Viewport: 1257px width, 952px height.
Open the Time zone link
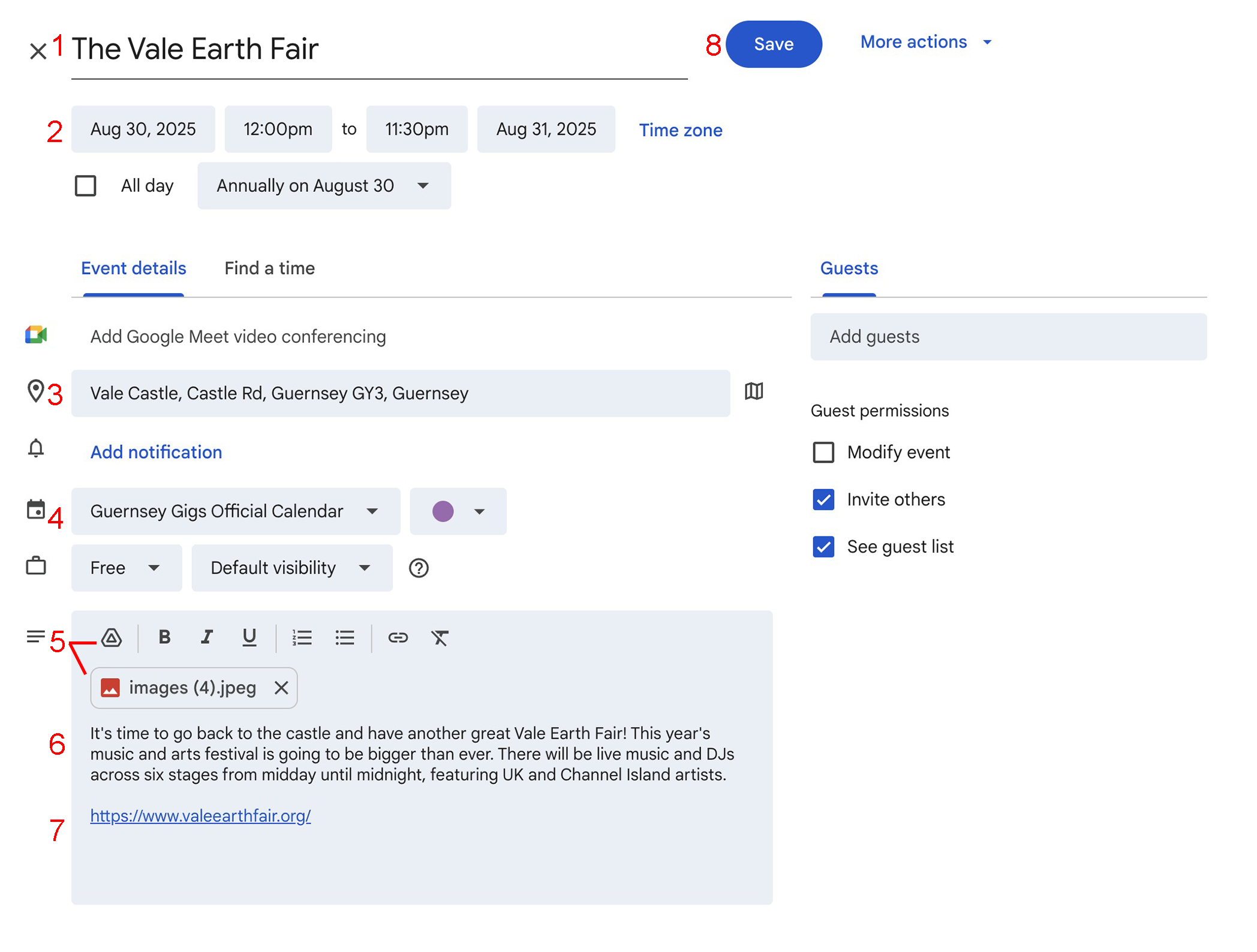tap(681, 130)
